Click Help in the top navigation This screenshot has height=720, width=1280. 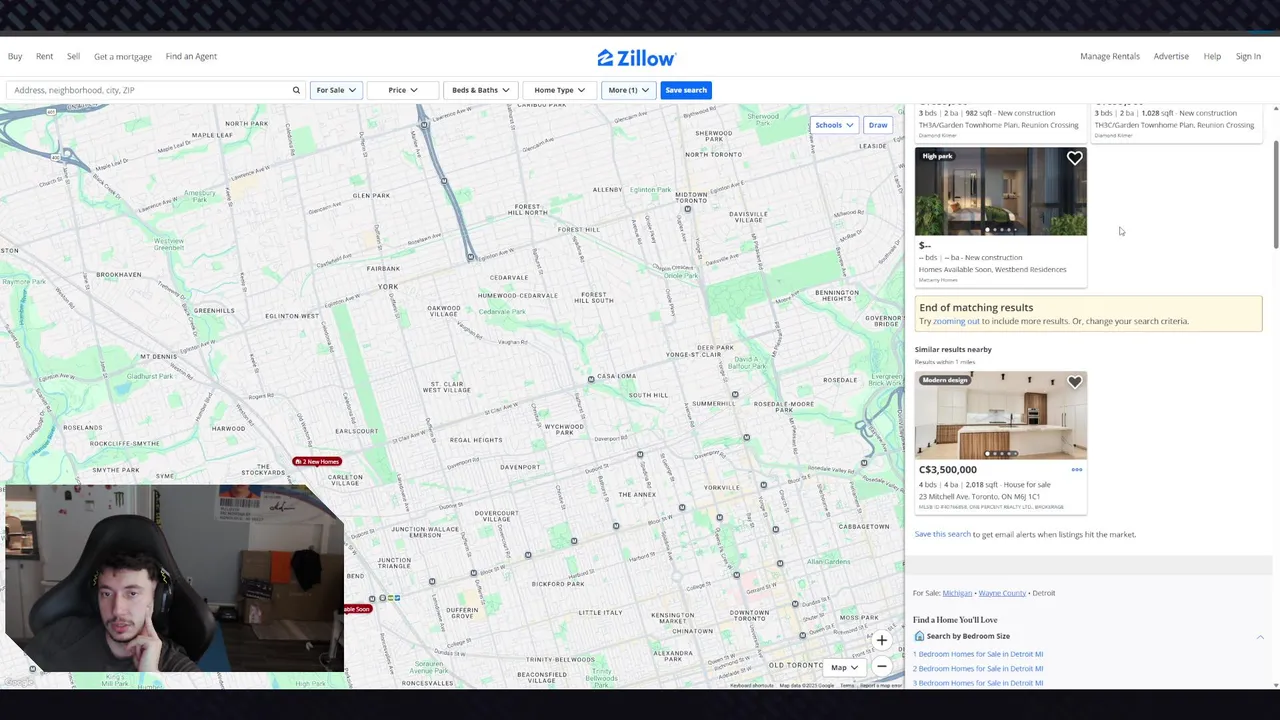[1212, 56]
